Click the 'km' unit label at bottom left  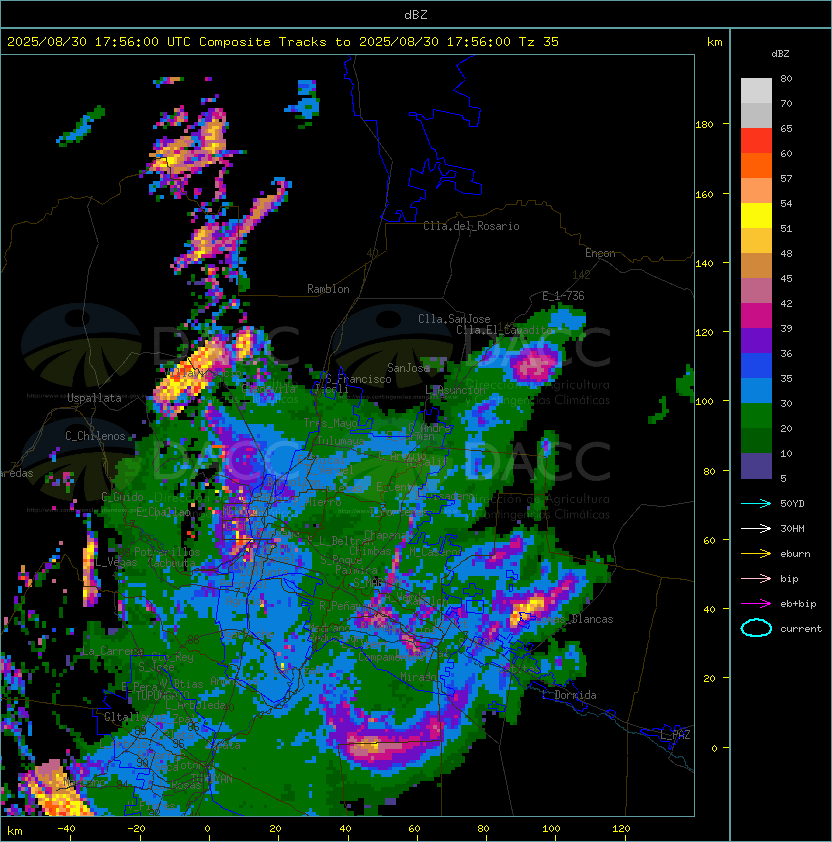point(15,831)
